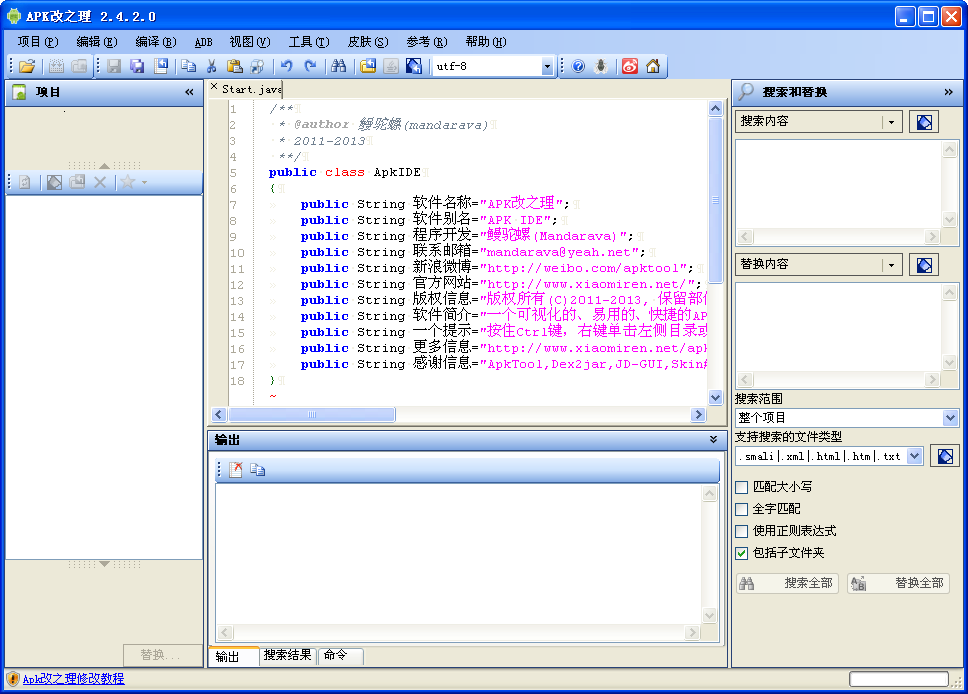Click the blue diamond icon left of utf-8
The height and width of the screenshot is (694, 968).
414,66
